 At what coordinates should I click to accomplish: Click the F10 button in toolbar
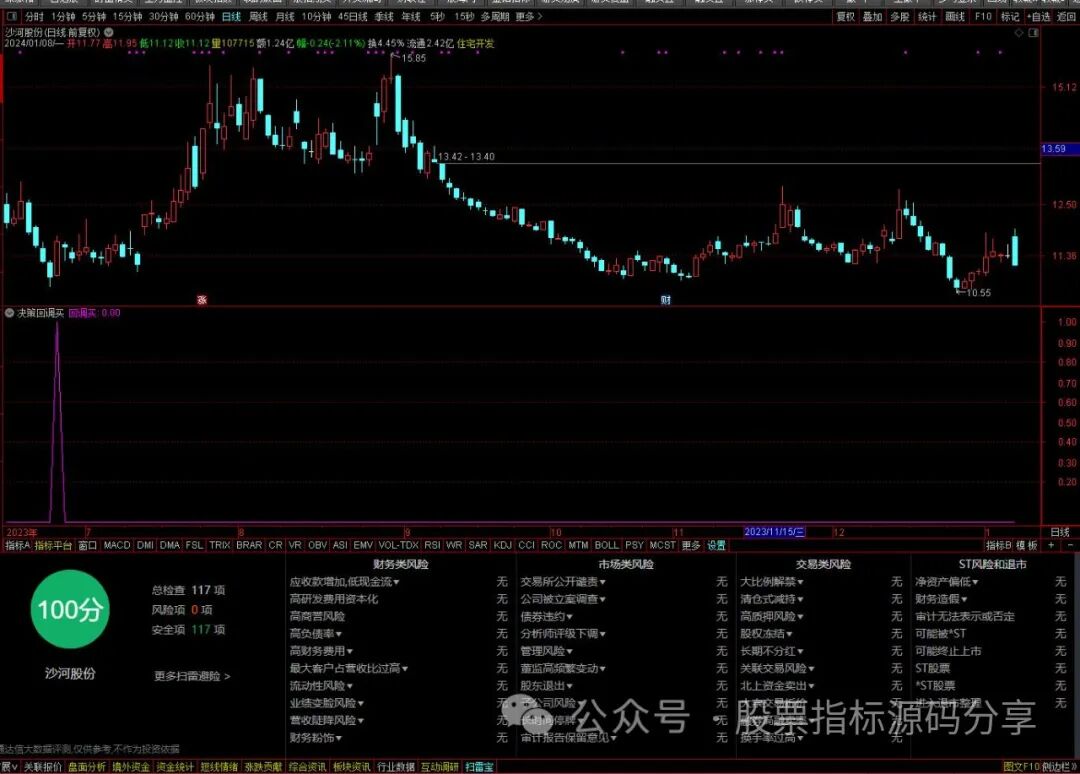point(984,17)
